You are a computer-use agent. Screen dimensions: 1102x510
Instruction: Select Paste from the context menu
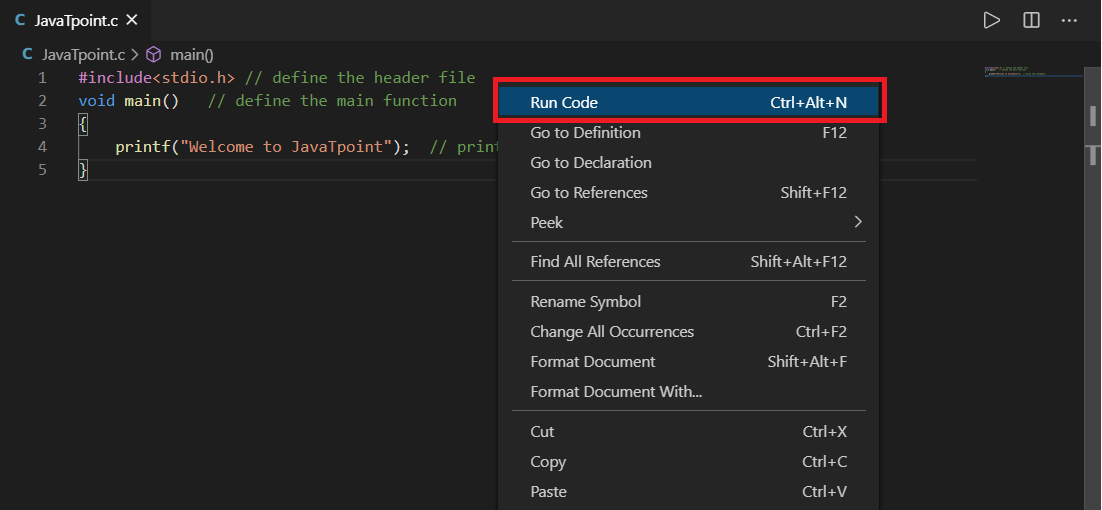point(688,492)
